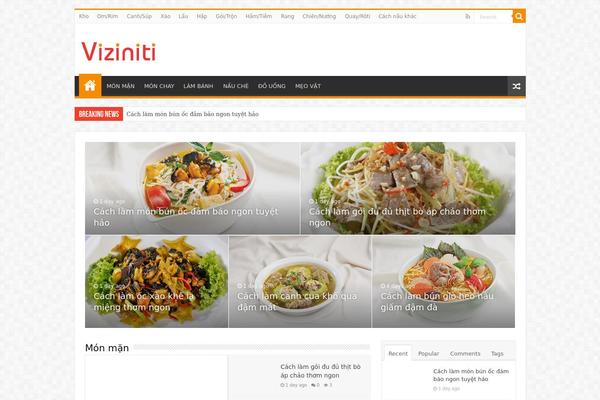Click the orange Home icon in navigation bar

[90, 85]
